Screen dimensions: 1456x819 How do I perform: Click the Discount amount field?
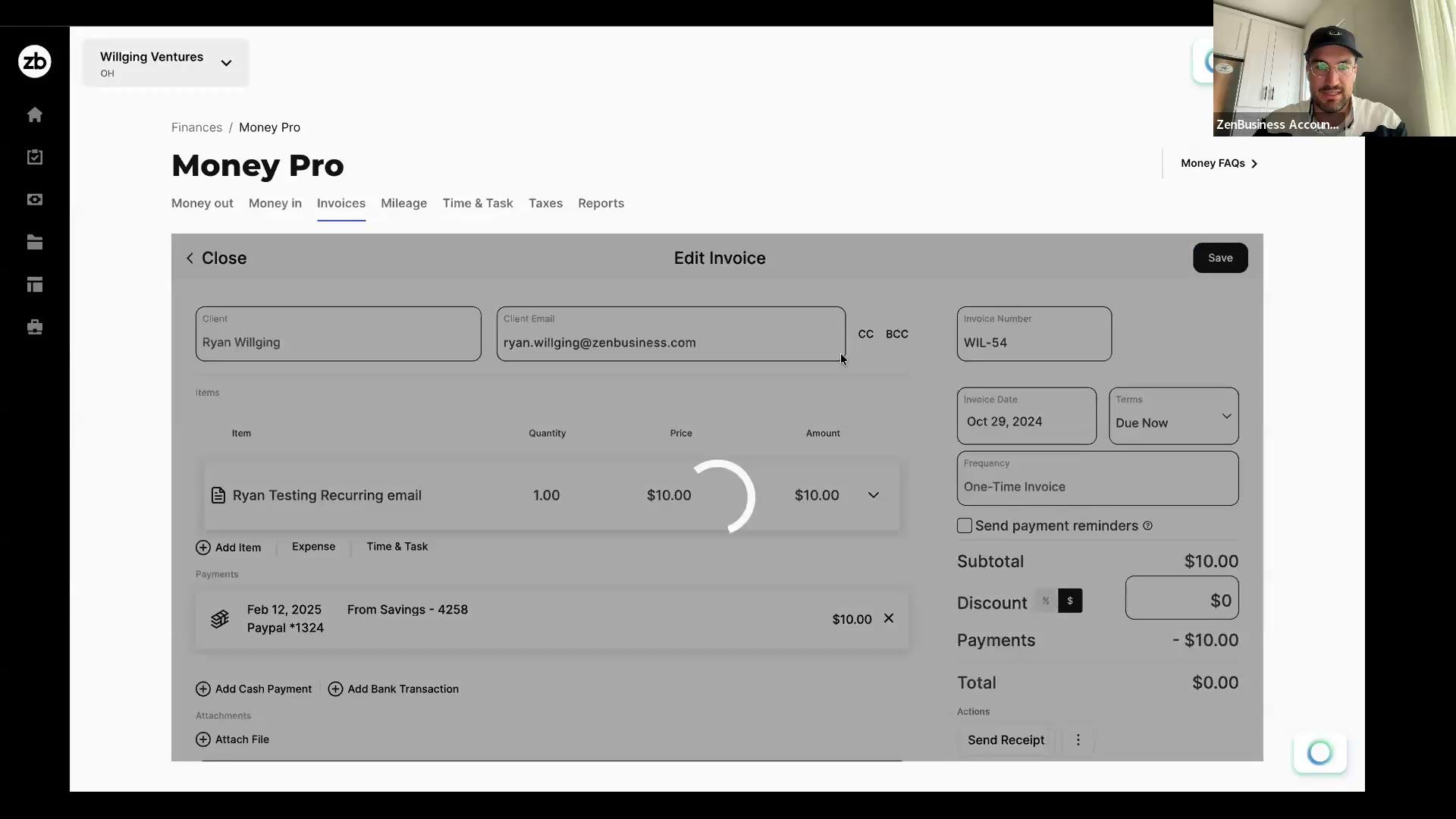click(x=1182, y=598)
